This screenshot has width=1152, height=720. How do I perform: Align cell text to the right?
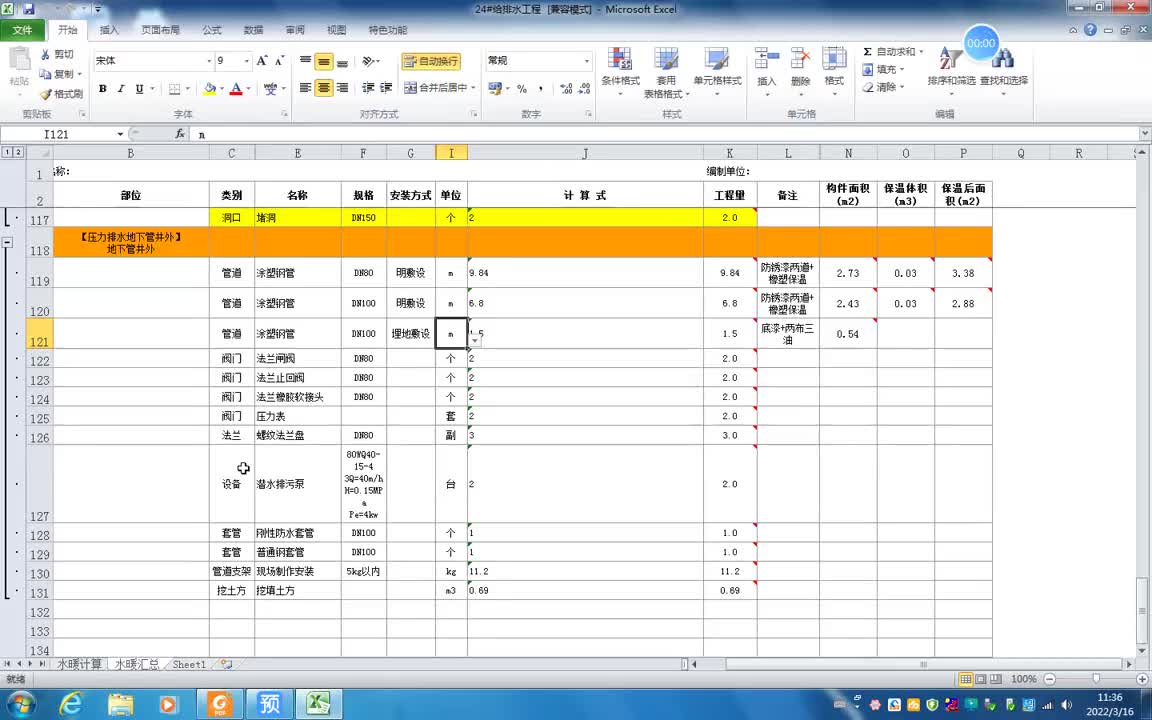tap(342, 88)
